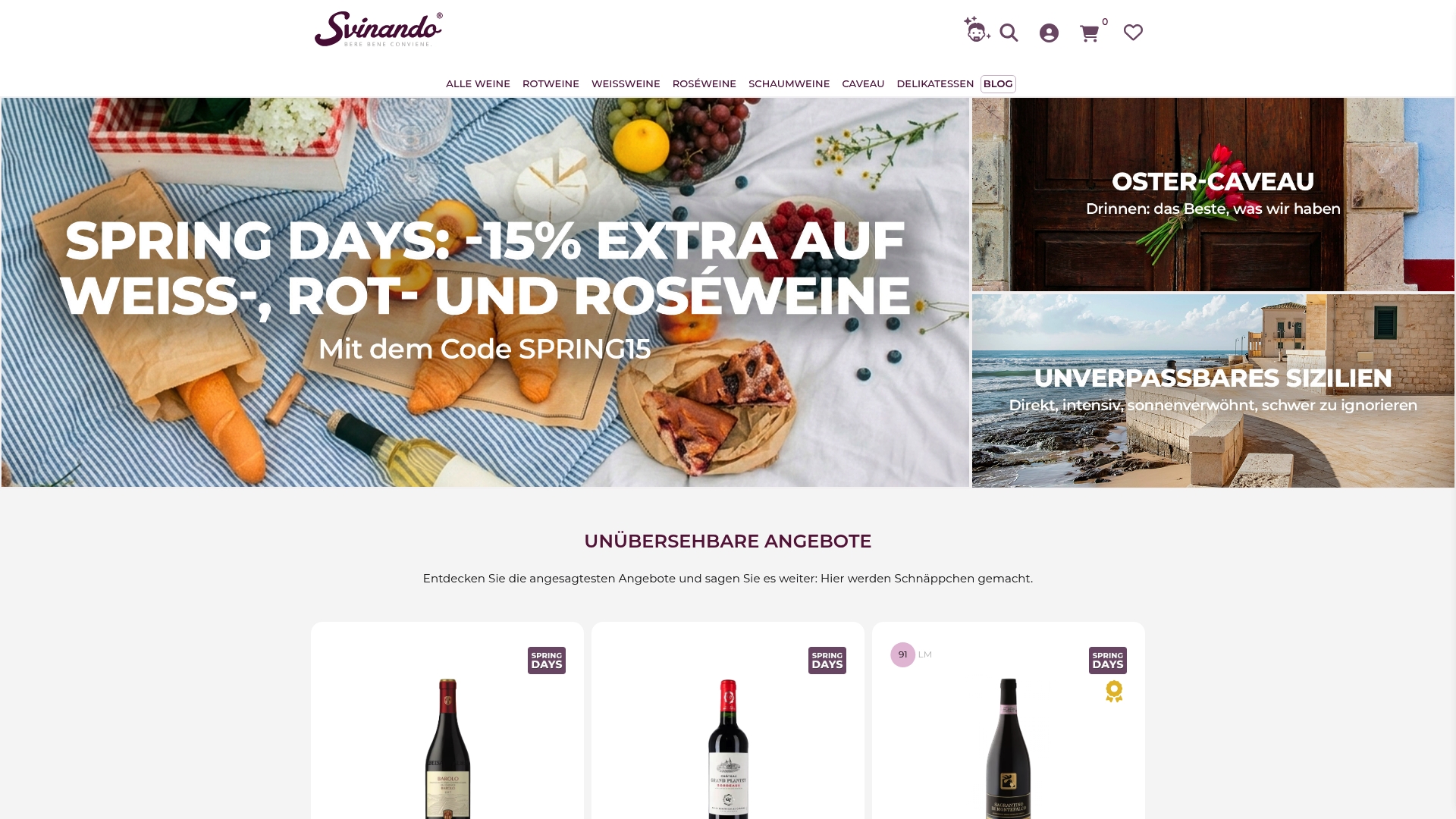Screen dimensions: 1456x819
Task: Open the wine assistant sparkle face icon
Action: point(977,29)
